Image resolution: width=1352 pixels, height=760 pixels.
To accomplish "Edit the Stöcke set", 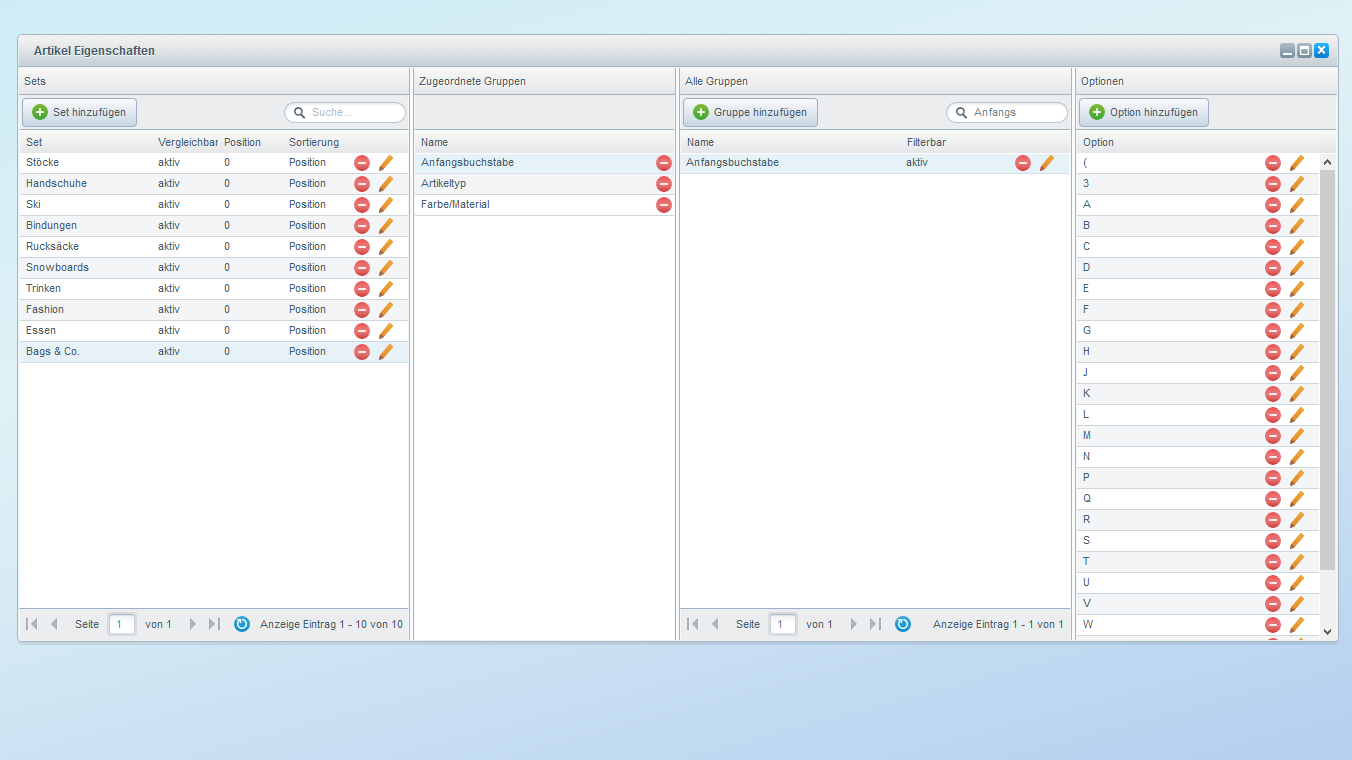I will (386, 162).
